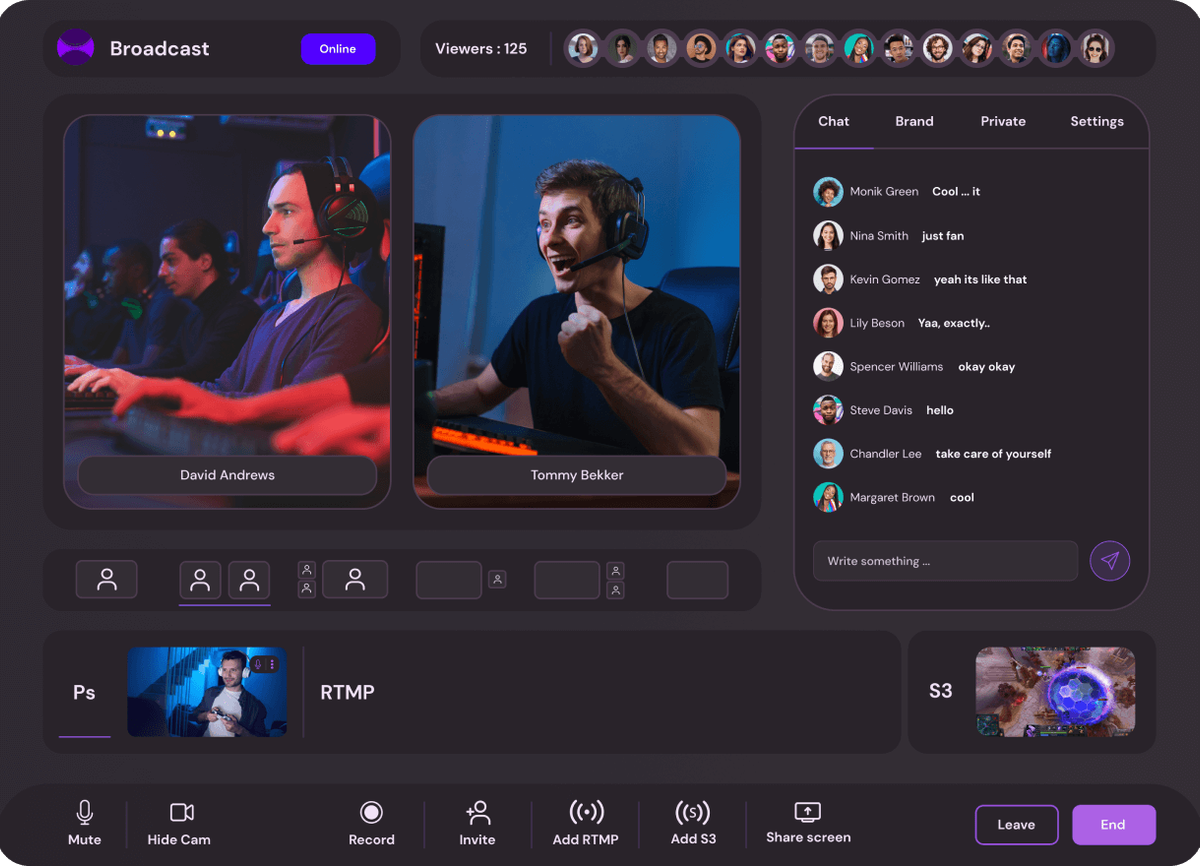
Task: Click Lily Beson's chat avatar
Action: [828, 323]
